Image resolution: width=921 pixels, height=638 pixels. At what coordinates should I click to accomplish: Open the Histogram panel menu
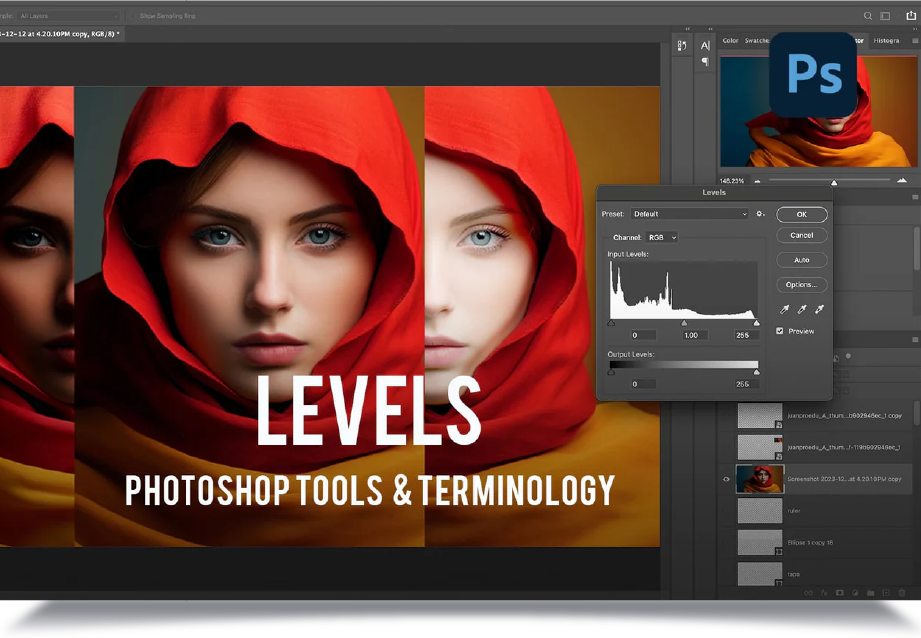tap(913, 41)
